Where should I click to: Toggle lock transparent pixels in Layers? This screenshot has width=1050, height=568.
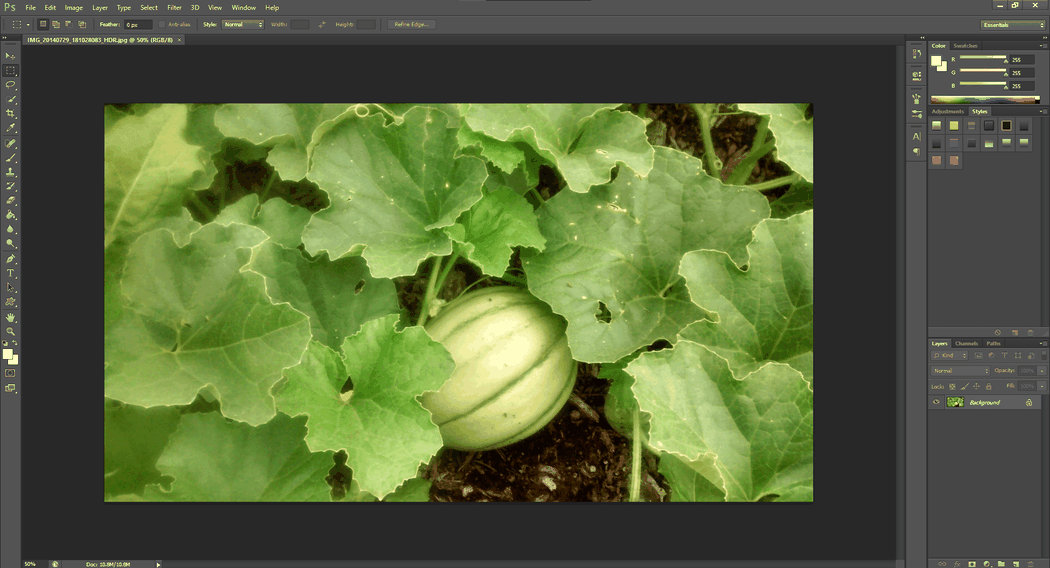[952, 386]
